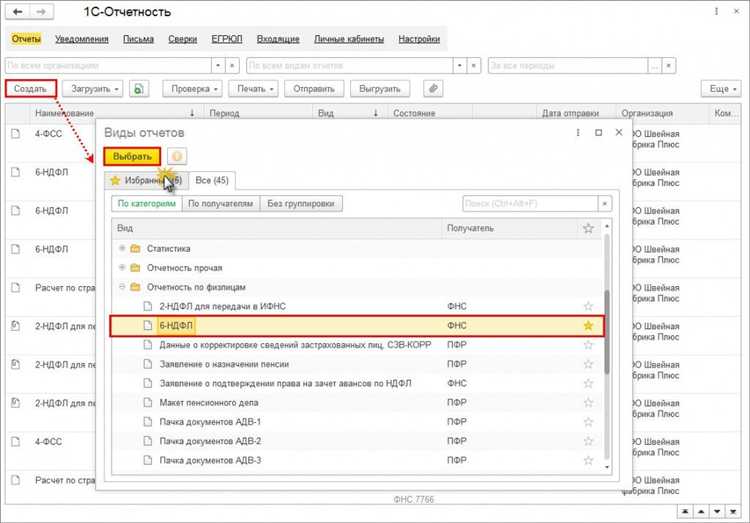The width and height of the screenshot is (750, 523).
Task: Open the Печать dropdown button
Action: [x=254, y=89]
